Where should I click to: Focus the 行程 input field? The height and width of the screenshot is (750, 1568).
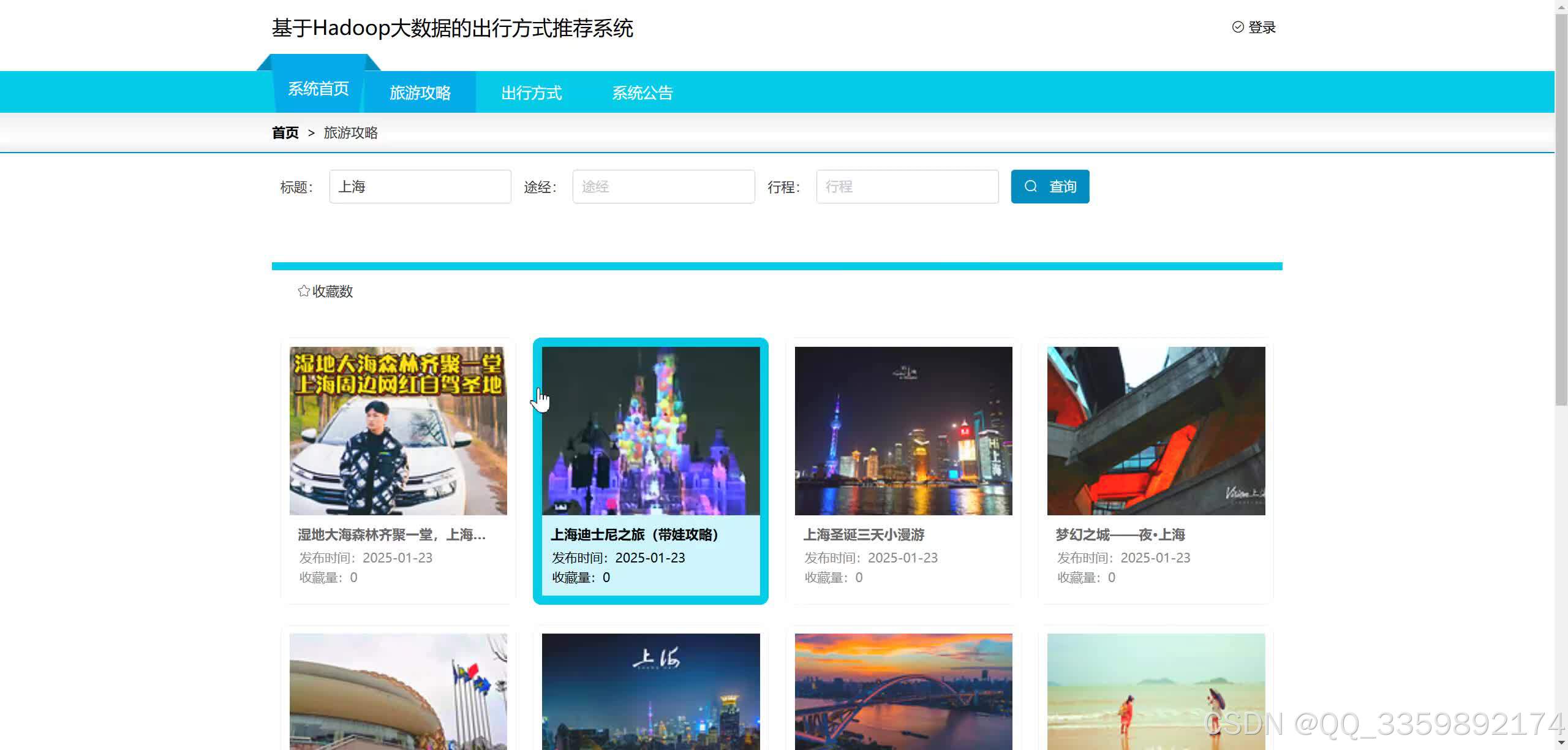pyautogui.click(x=907, y=186)
